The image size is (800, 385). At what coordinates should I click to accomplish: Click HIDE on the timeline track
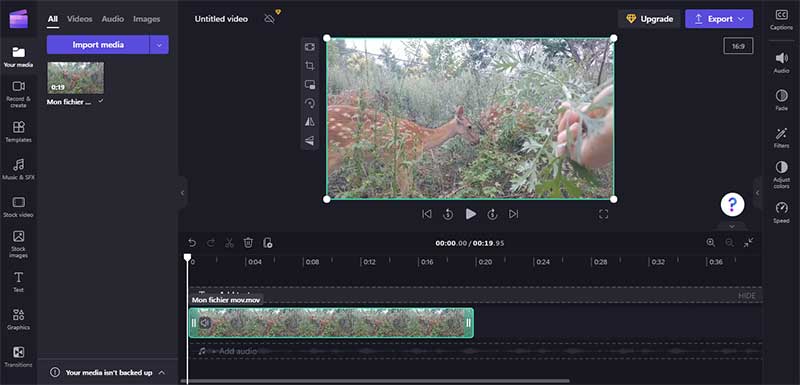tap(747, 296)
